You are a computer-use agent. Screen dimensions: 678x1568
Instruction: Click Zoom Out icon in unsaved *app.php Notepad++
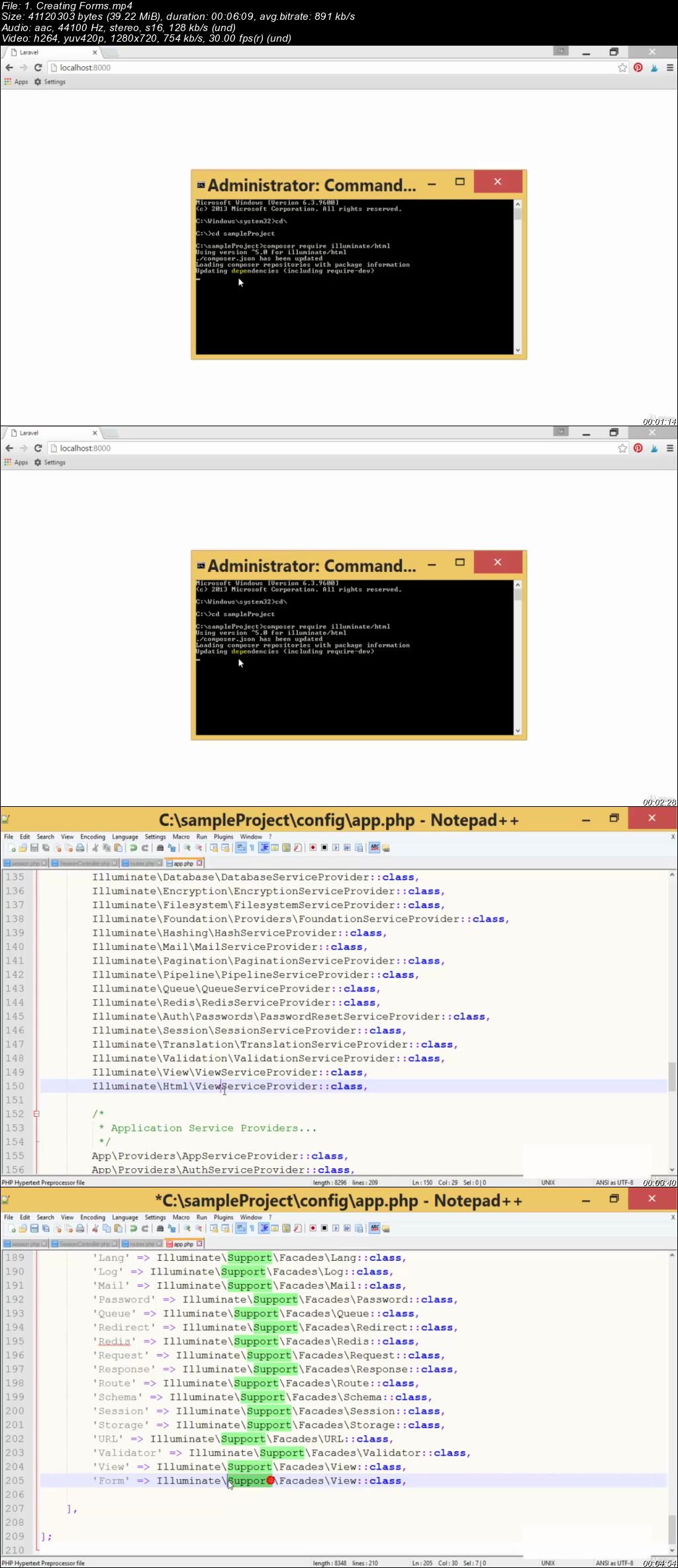(199, 1228)
